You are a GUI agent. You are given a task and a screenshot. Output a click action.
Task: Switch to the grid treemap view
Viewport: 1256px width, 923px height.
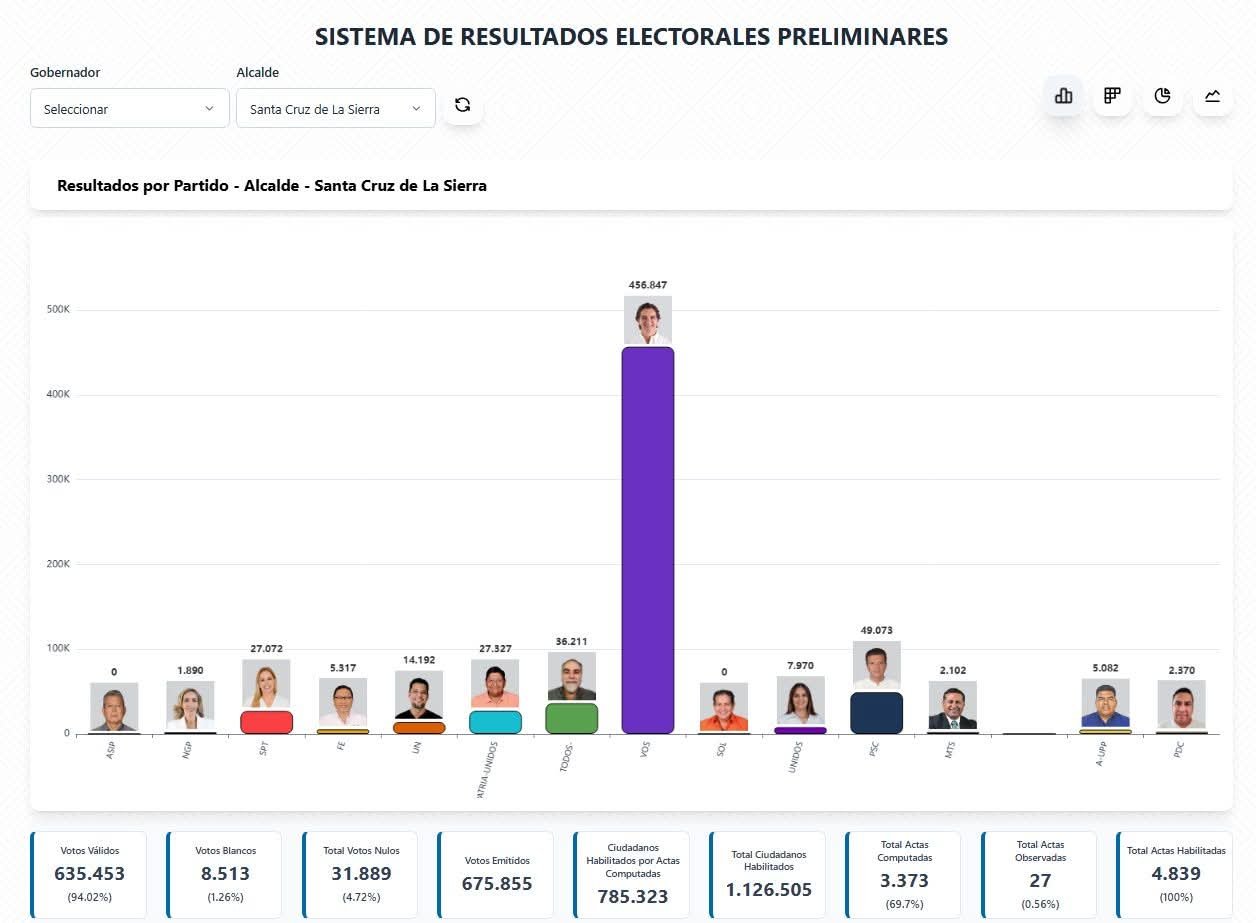(x=1112, y=96)
